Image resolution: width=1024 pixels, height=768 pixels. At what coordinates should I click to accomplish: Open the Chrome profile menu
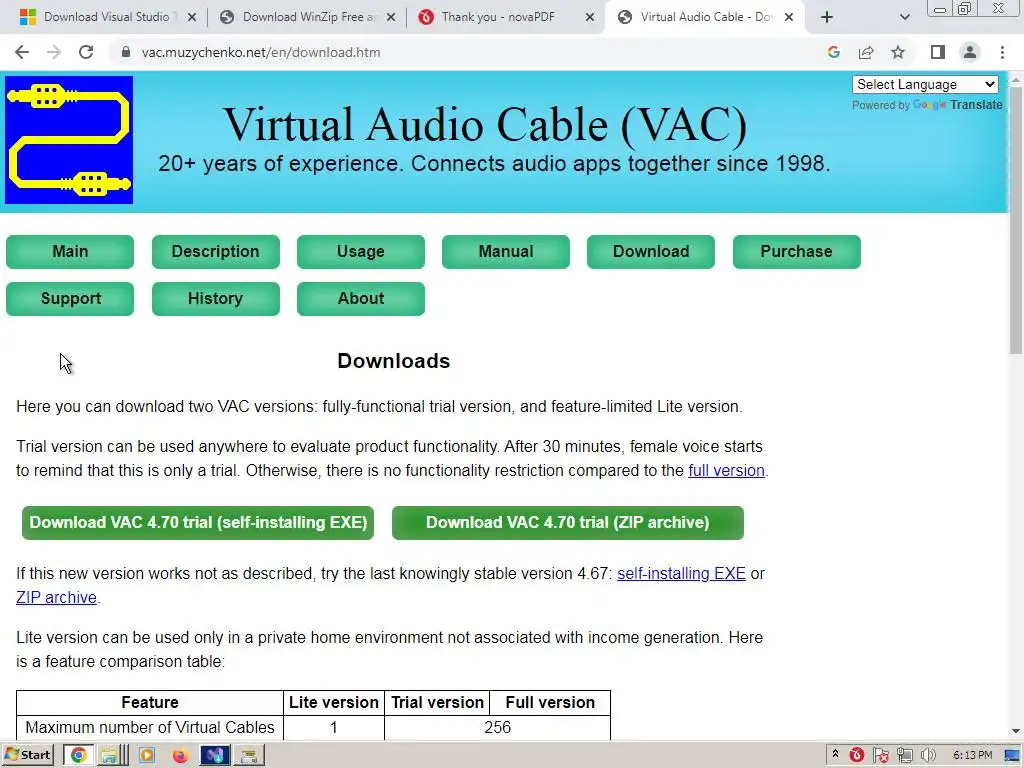pyautogui.click(x=970, y=52)
